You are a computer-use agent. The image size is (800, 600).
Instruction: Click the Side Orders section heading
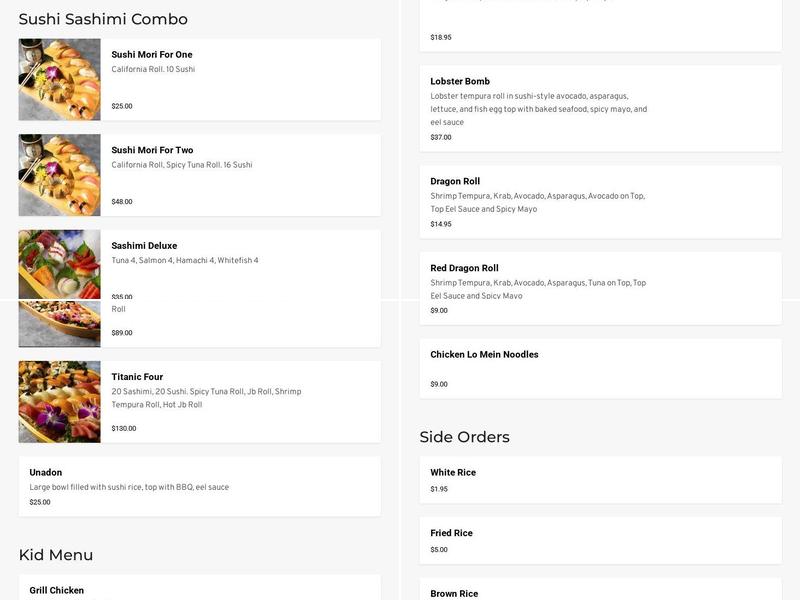click(465, 437)
